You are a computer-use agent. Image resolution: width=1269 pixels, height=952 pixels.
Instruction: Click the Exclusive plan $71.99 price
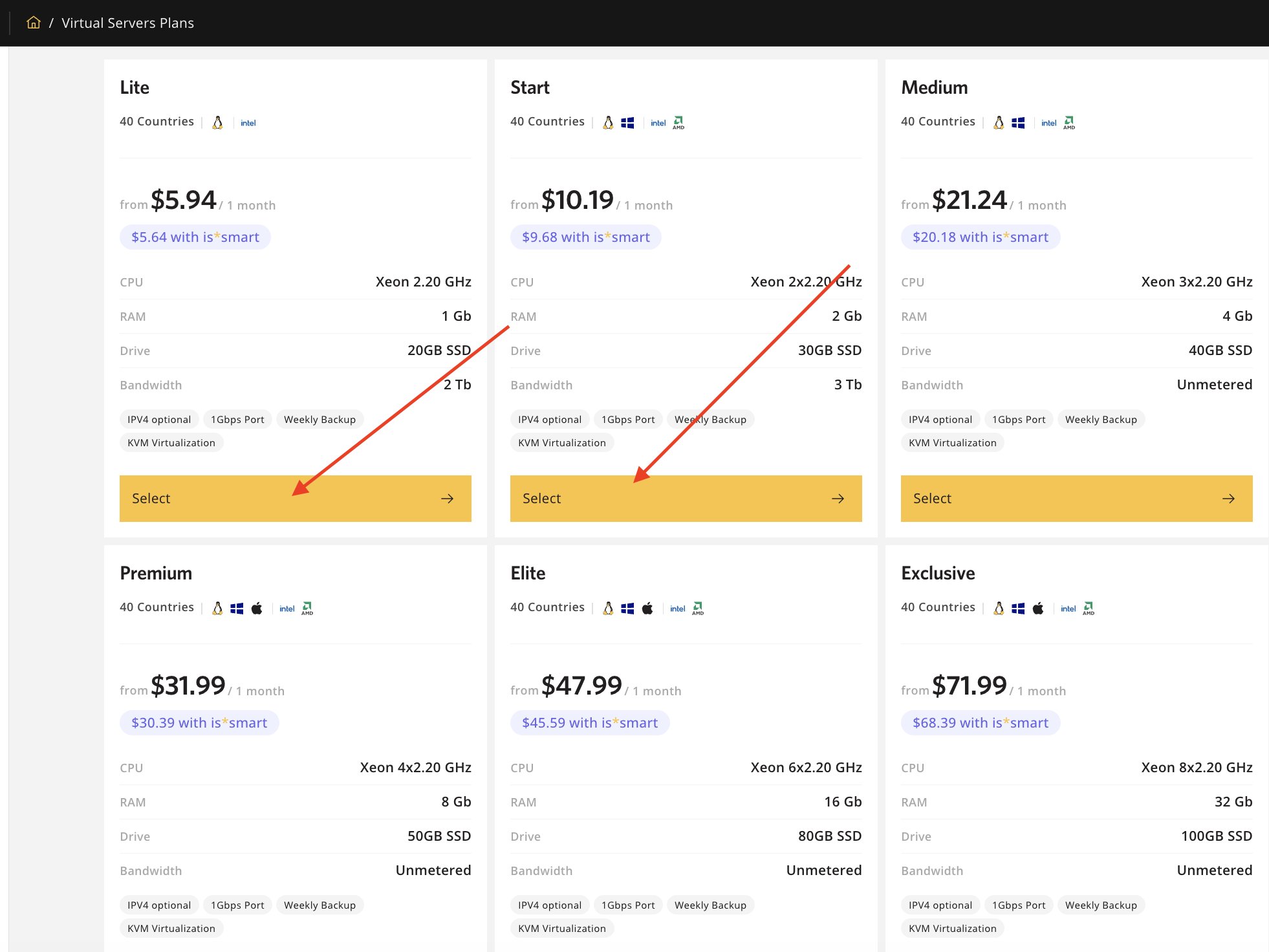(970, 686)
